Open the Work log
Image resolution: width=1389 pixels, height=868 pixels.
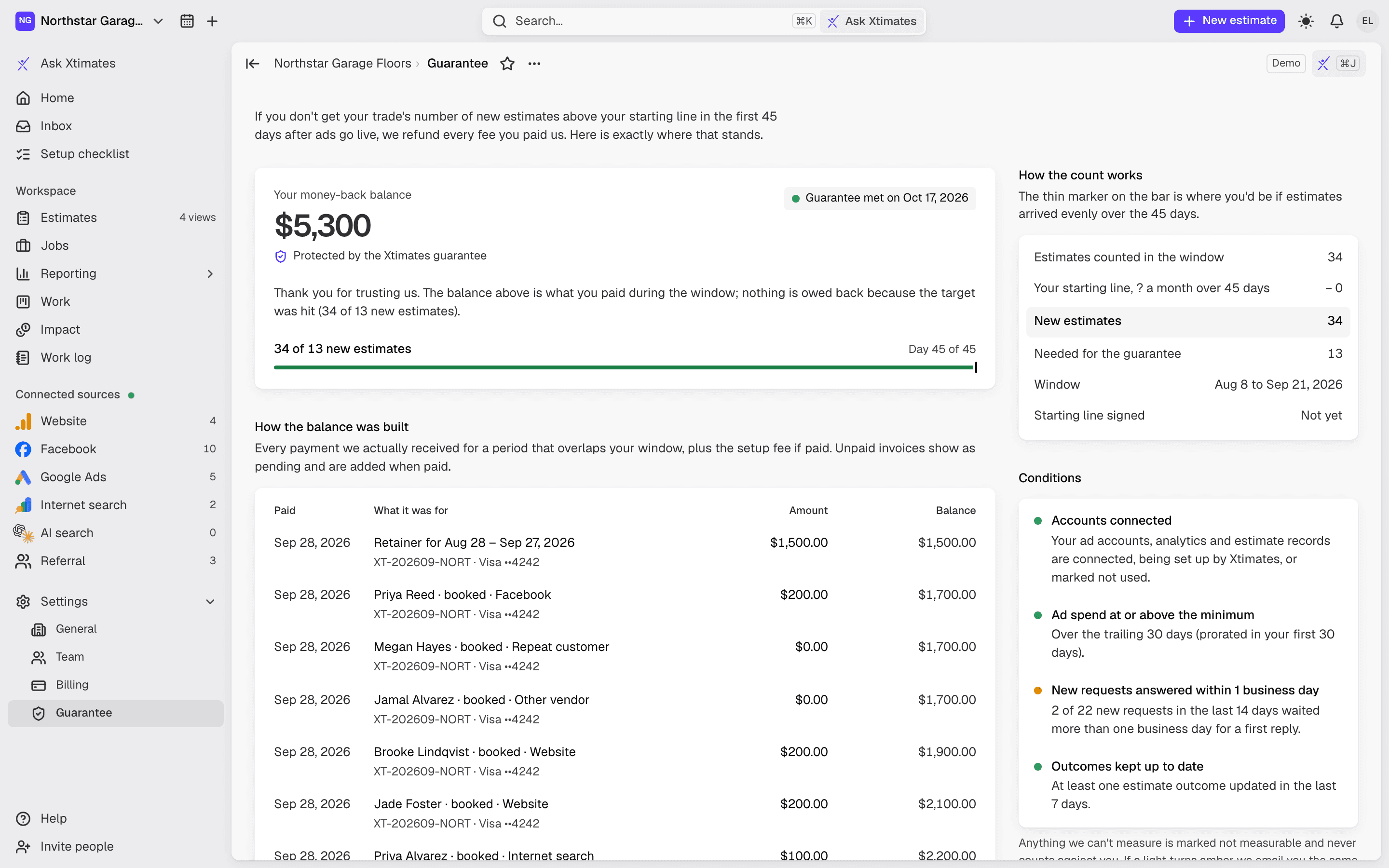coord(115,358)
